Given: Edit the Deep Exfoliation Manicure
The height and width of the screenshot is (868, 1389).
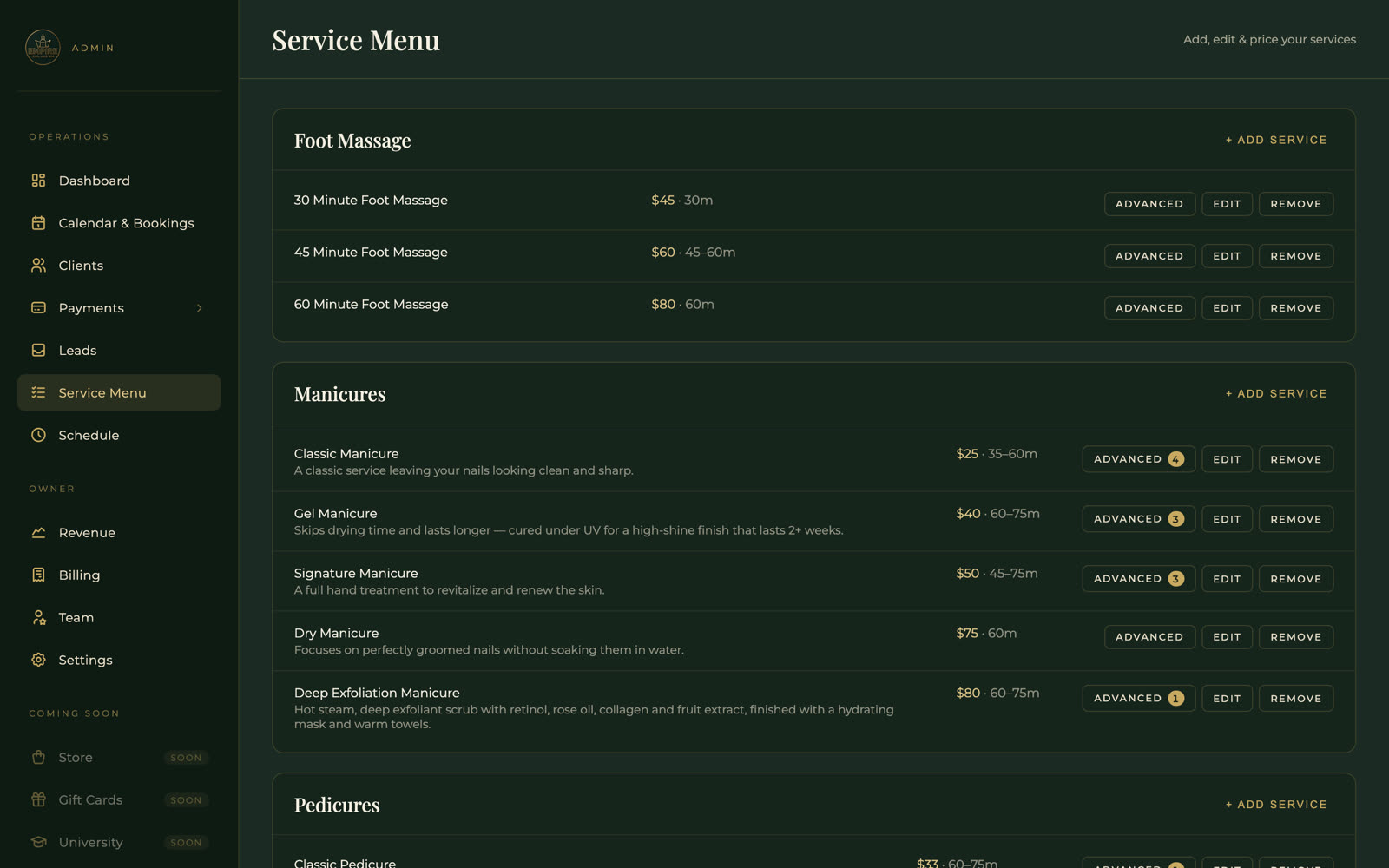Looking at the screenshot, I should (x=1227, y=699).
